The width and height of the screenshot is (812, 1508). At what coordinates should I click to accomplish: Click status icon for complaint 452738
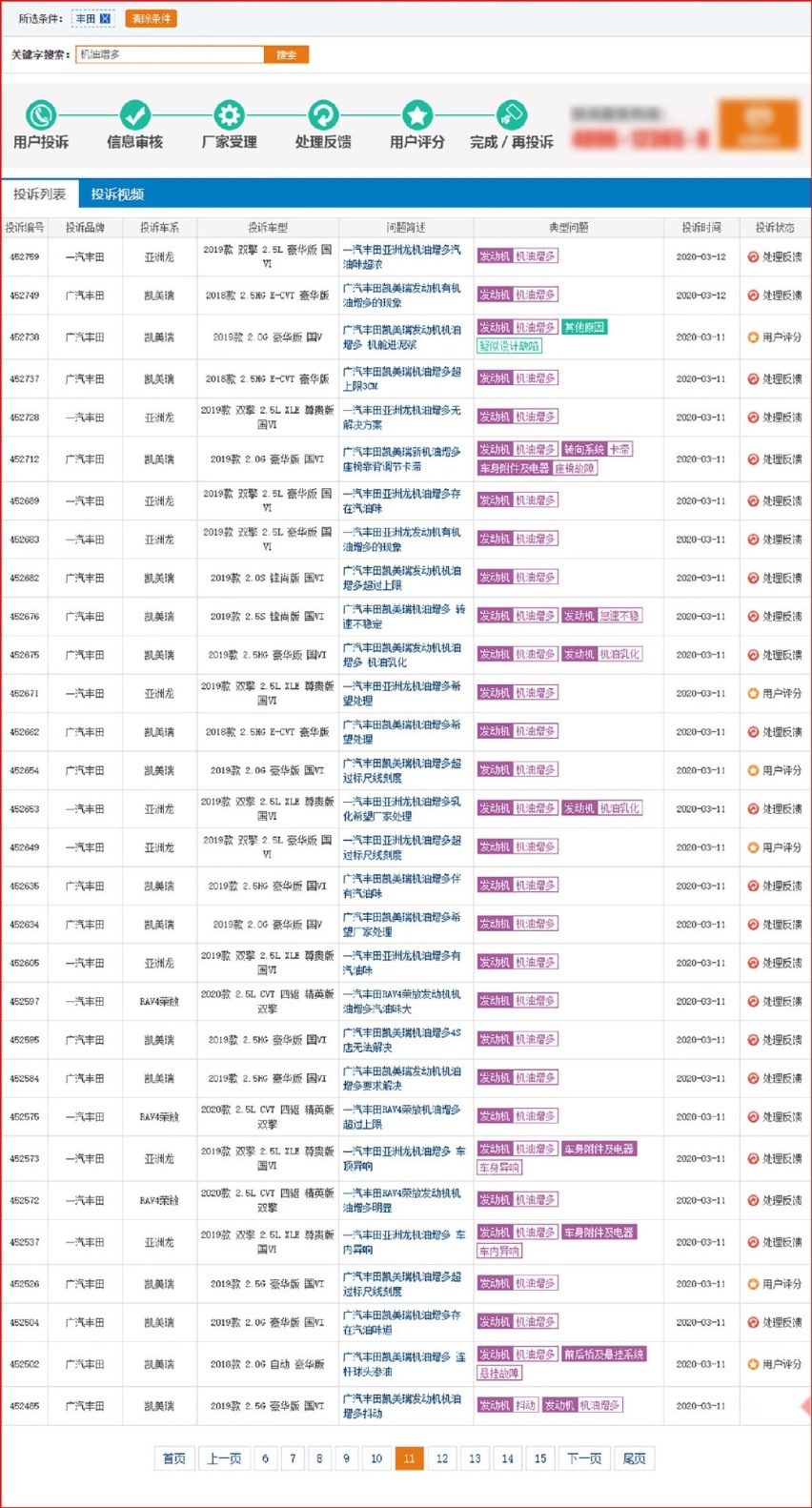pos(753,336)
